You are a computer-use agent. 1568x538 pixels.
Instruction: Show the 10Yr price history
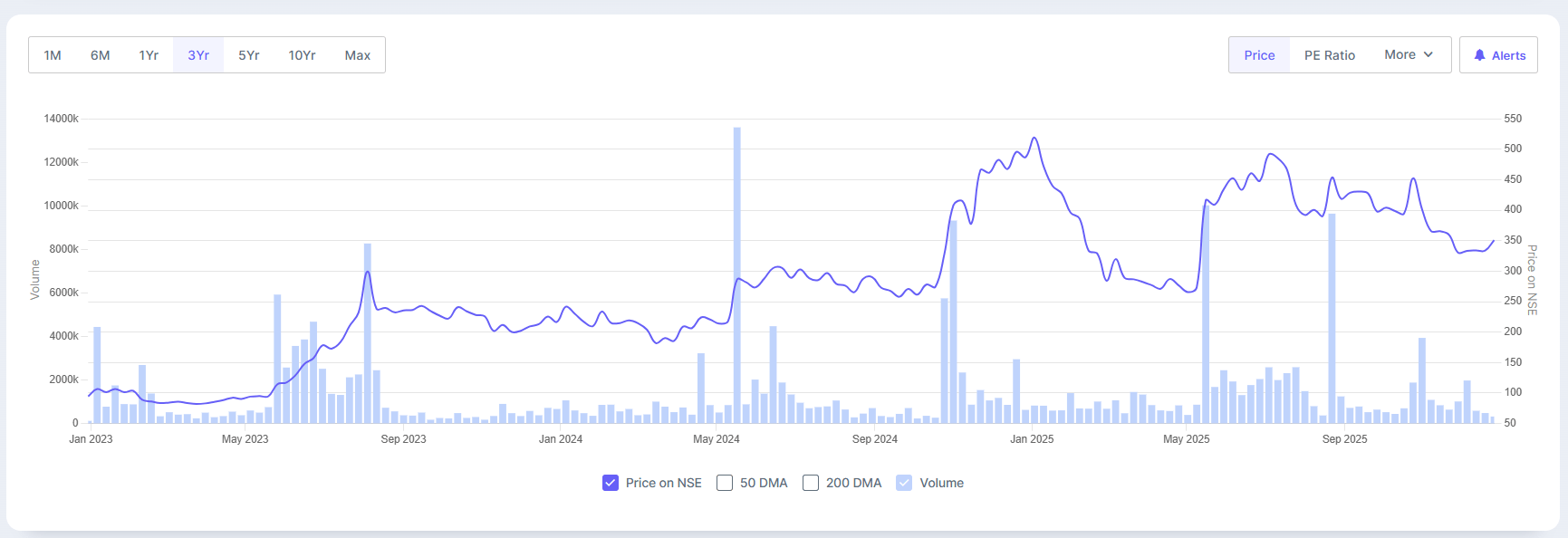click(x=302, y=55)
